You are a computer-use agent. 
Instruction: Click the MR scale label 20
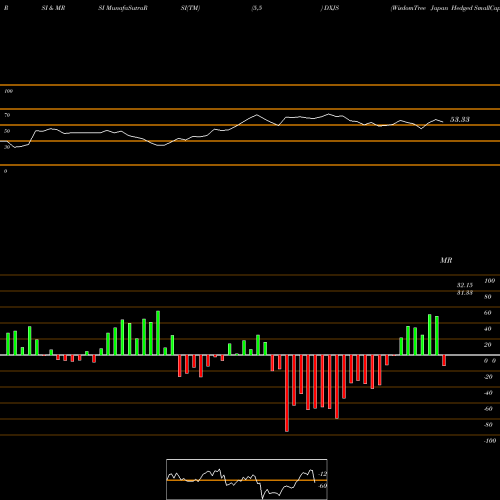pyautogui.click(x=488, y=345)
